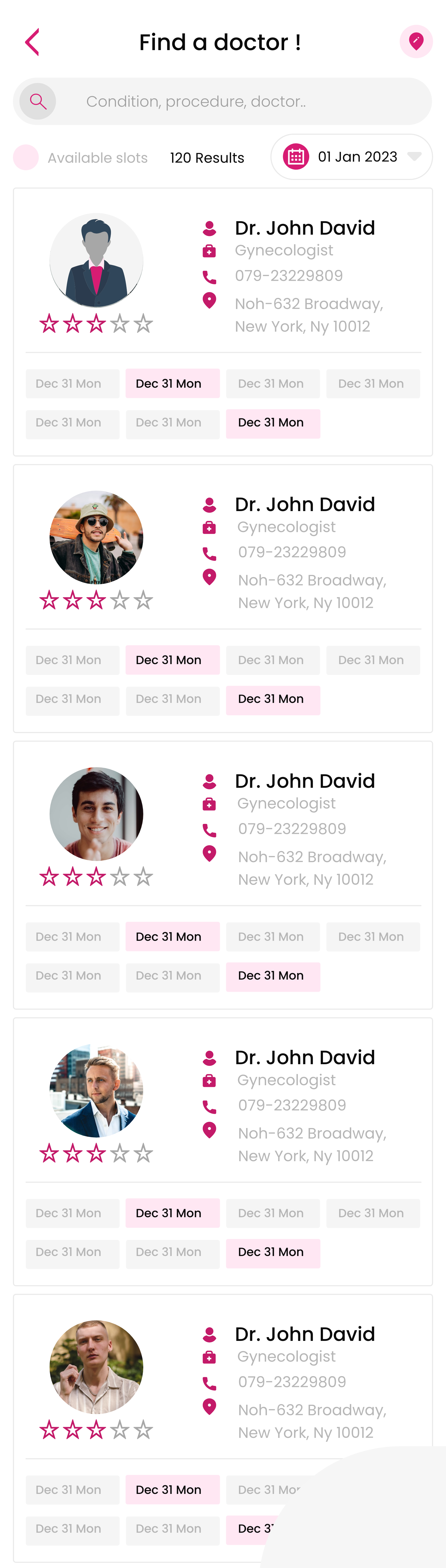Tap the map pin icon on the second doctor card
Screen dimensions: 446x1568
pyautogui.click(x=209, y=577)
